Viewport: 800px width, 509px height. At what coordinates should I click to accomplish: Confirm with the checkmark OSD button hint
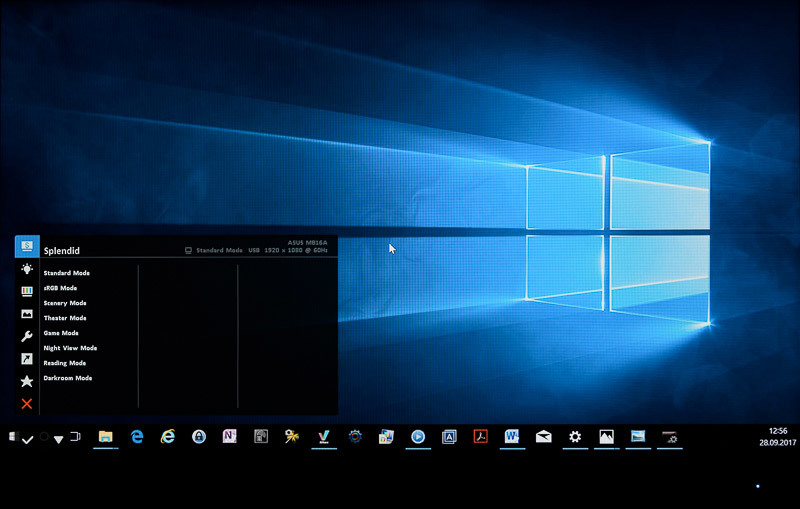(x=28, y=439)
